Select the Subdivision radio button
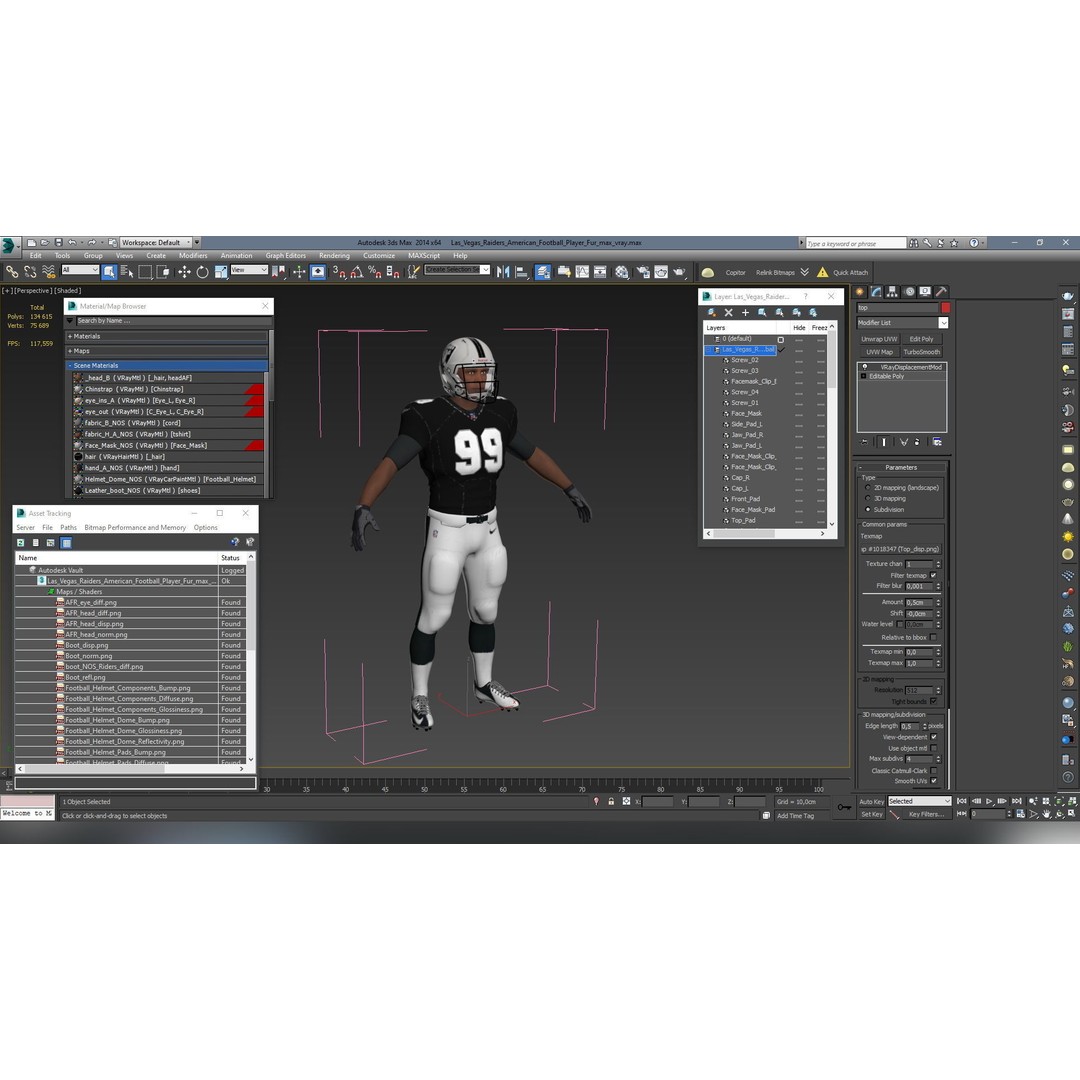 (x=868, y=510)
